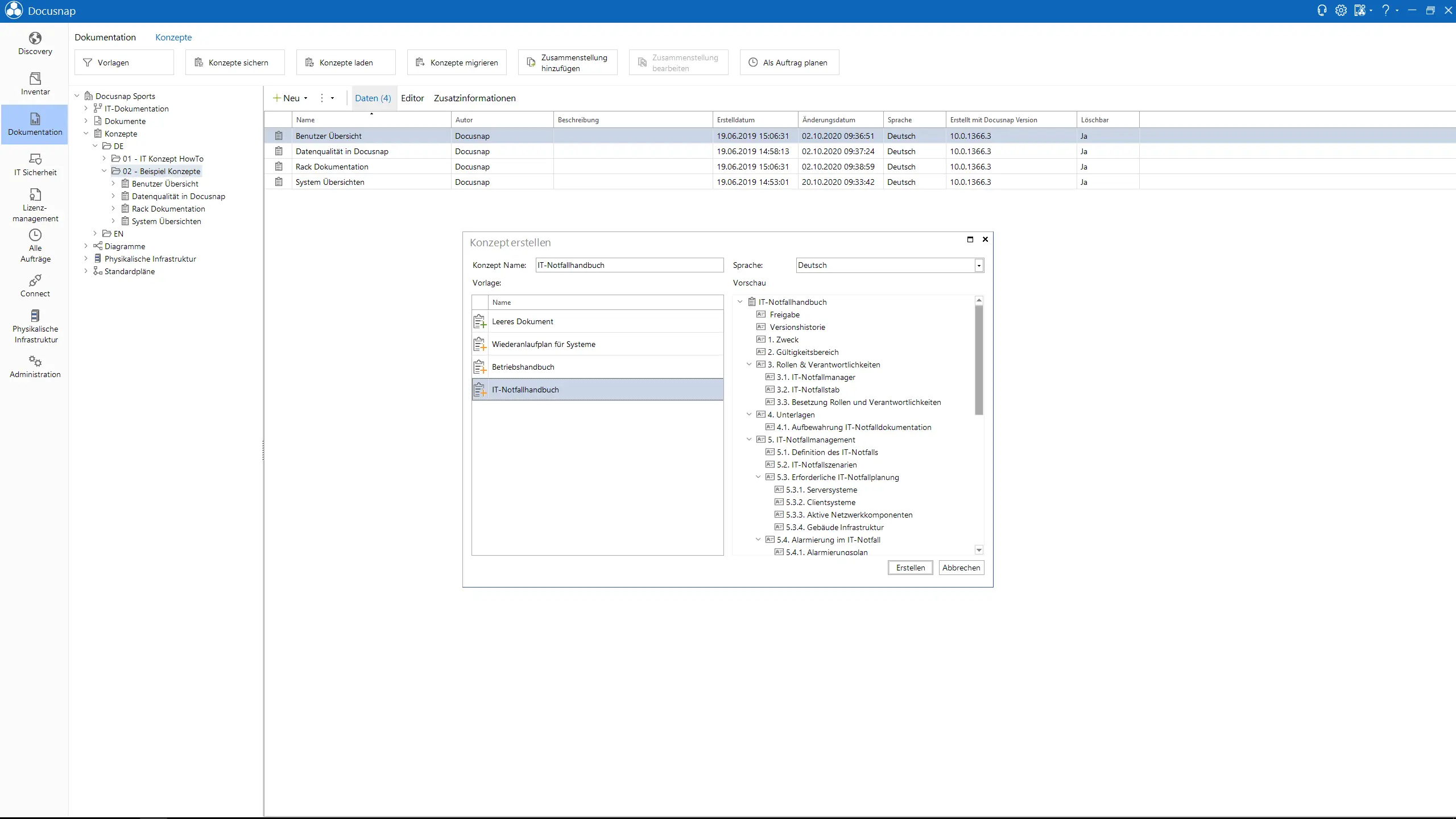
Task: Open the Discovery sidebar module
Action: [x=35, y=44]
